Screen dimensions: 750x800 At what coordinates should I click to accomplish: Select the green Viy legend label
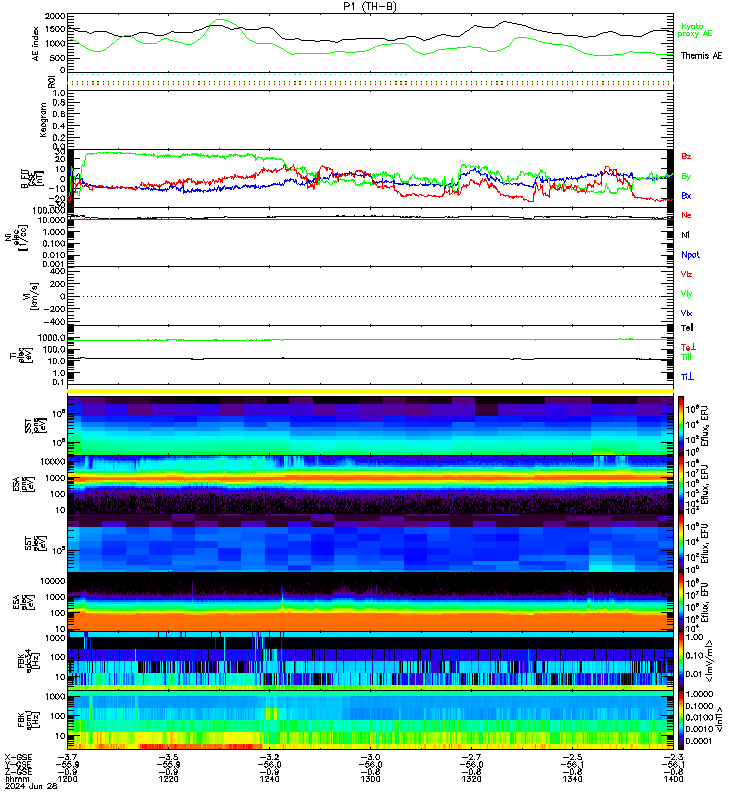(686, 294)
